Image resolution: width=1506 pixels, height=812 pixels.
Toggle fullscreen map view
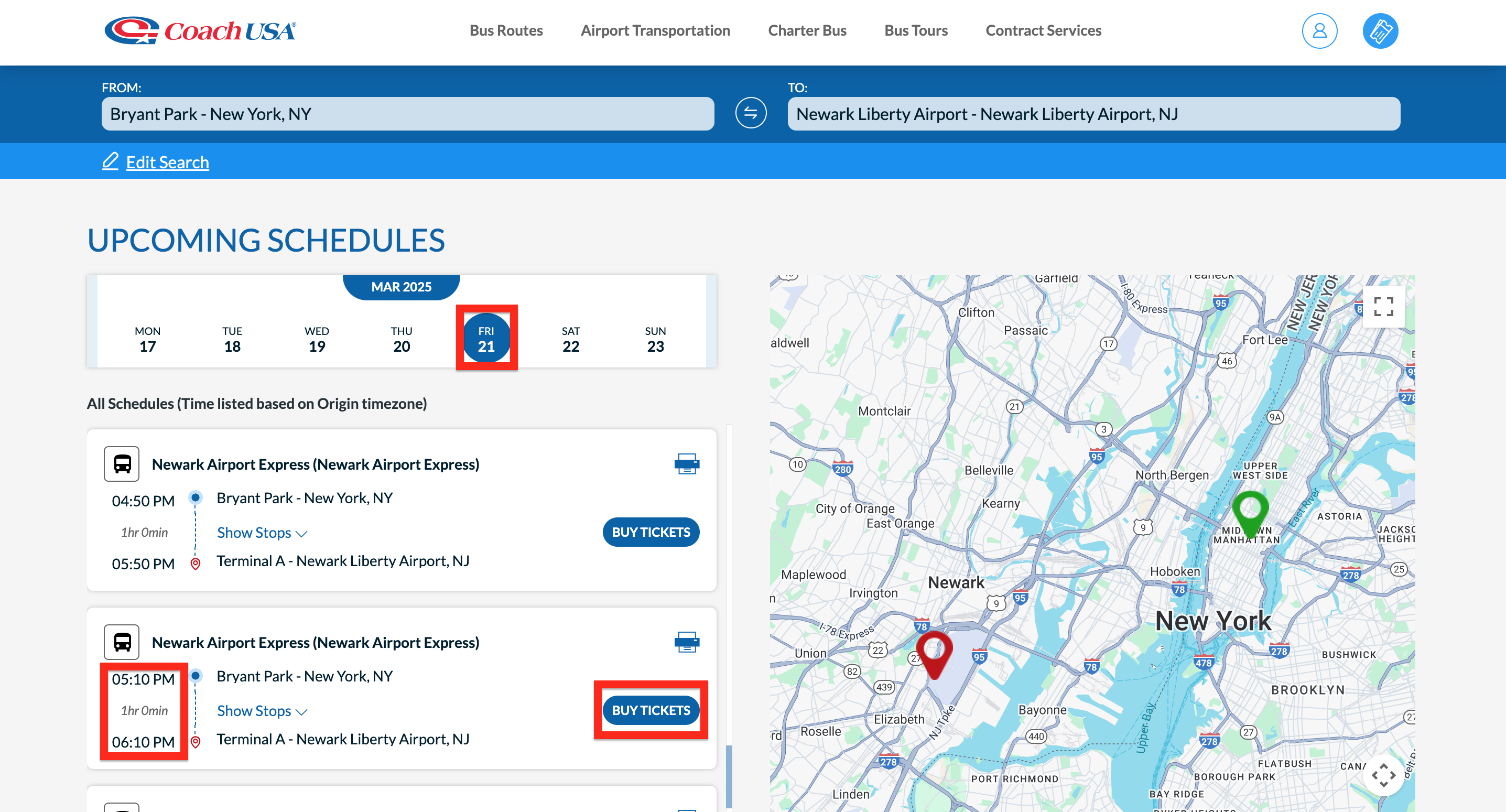[x=1383, y=306]
